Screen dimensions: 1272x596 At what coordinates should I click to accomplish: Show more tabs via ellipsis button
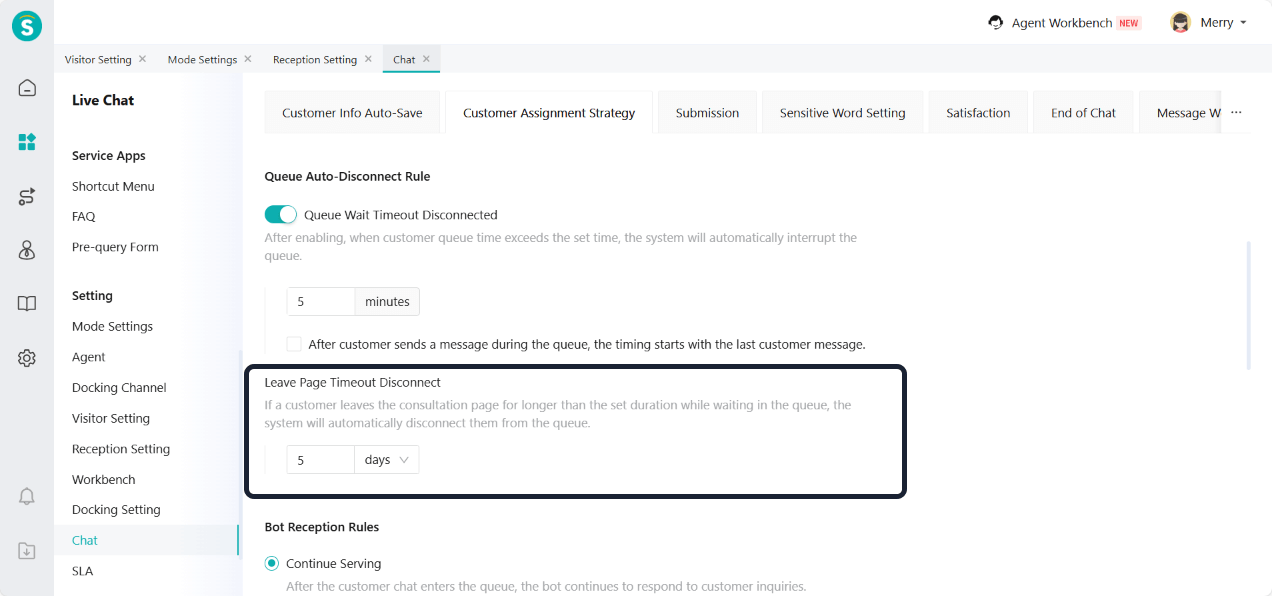1236,113
